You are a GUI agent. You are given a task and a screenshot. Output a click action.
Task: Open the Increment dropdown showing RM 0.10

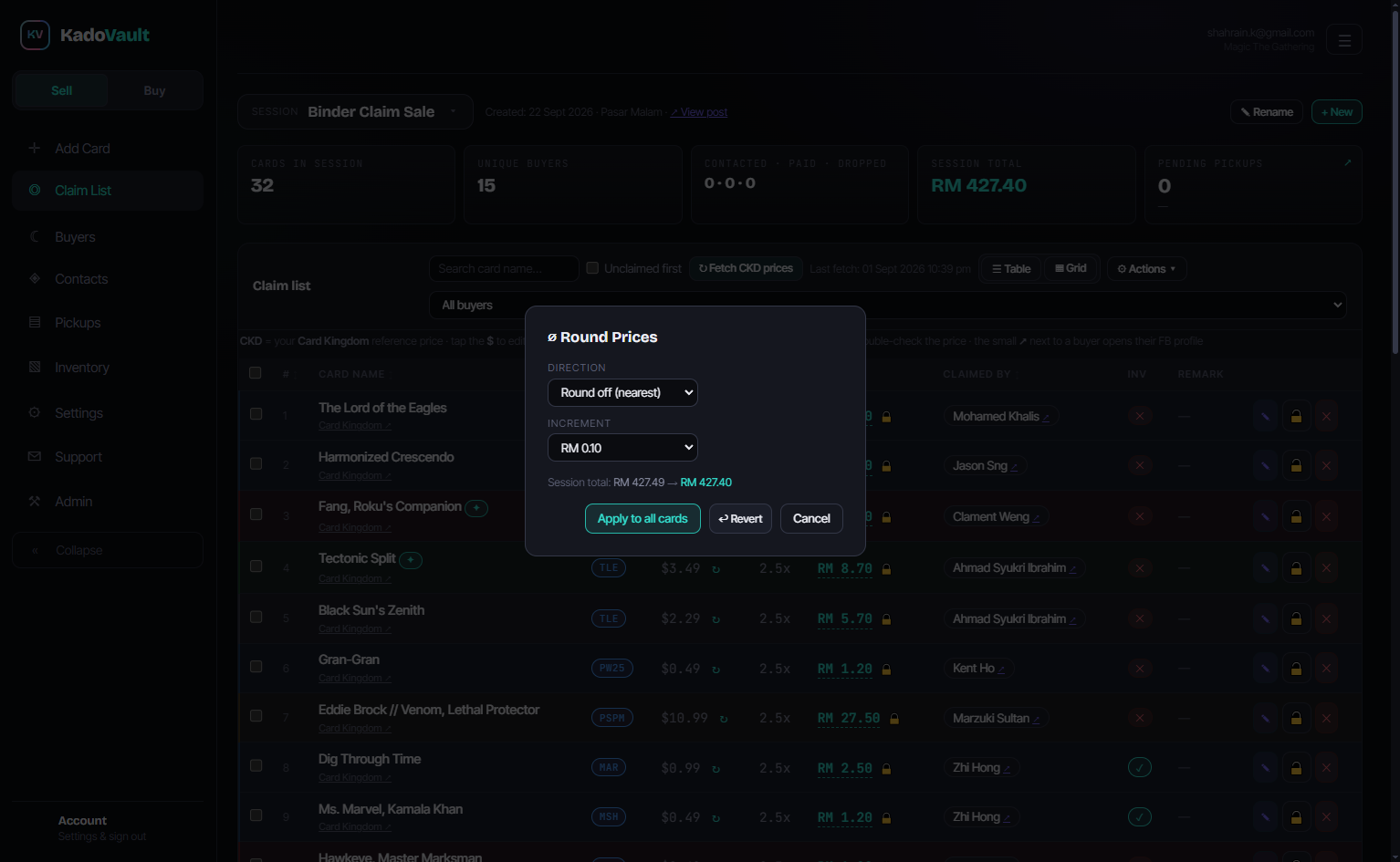point(622,448)
